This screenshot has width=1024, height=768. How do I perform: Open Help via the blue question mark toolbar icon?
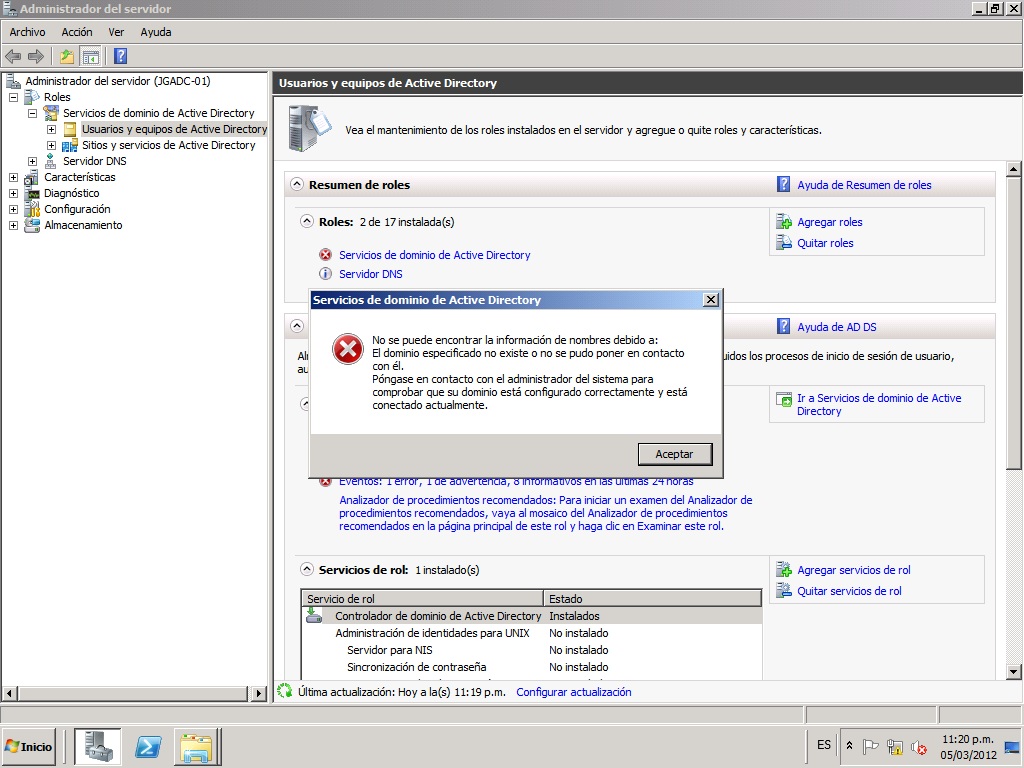tap(119, 56)
